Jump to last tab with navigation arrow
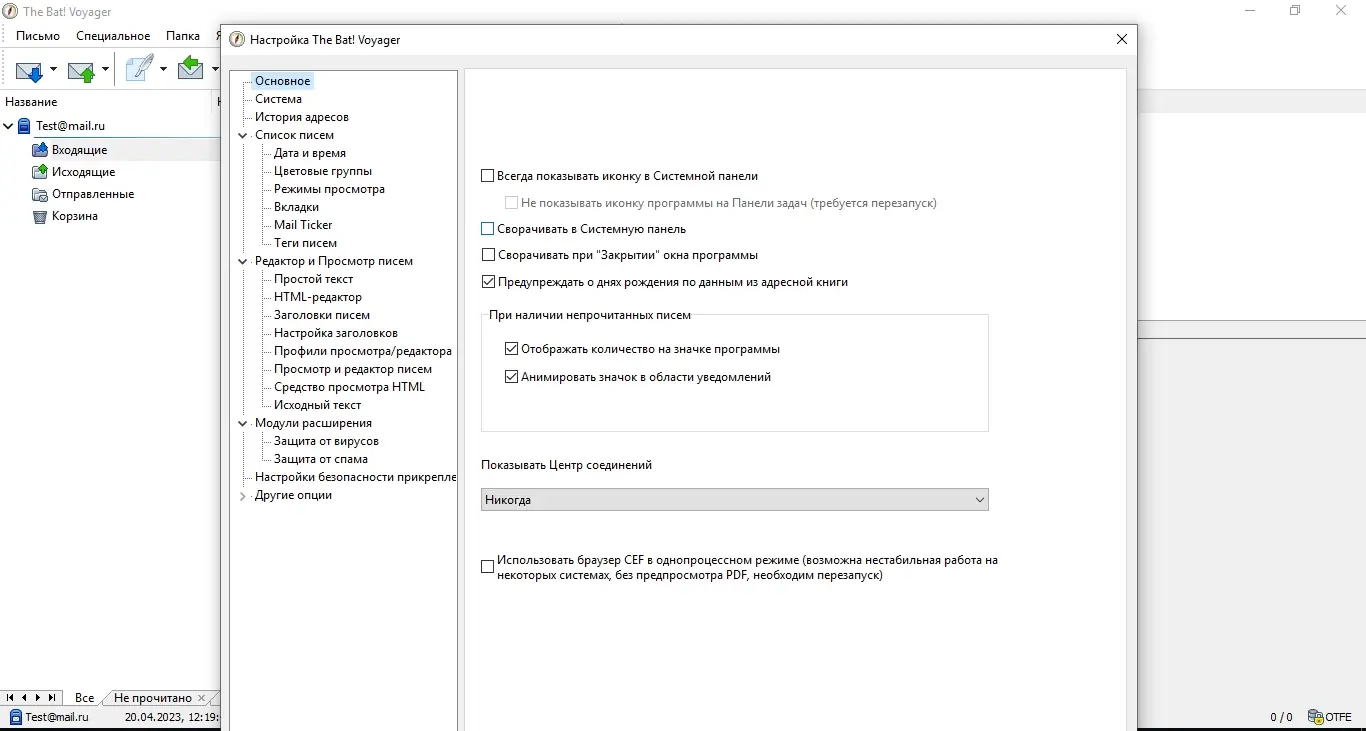This screenshot has width=1366, height=731. [52, 697]
